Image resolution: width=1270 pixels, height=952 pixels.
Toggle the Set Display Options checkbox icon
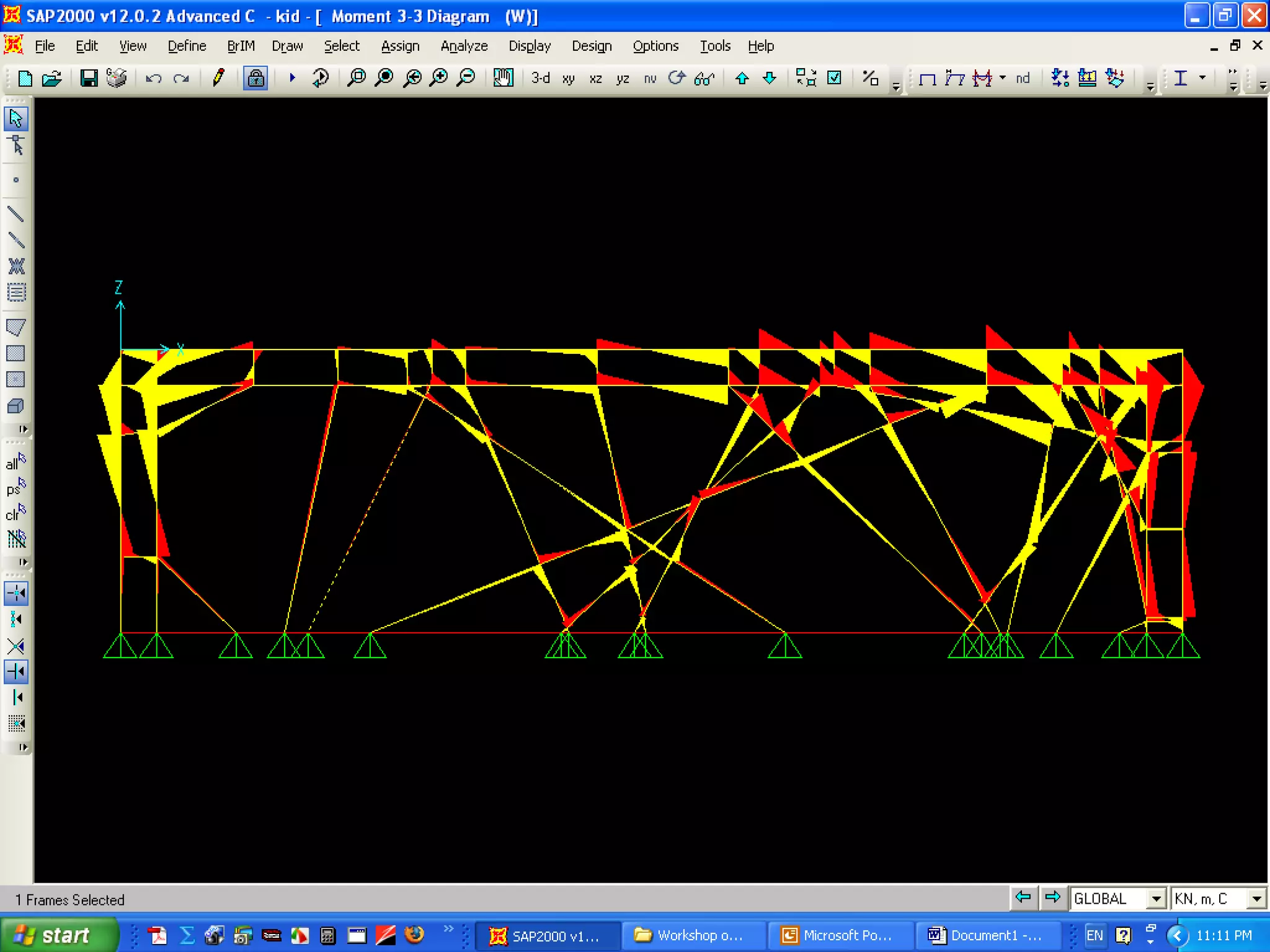835,78
